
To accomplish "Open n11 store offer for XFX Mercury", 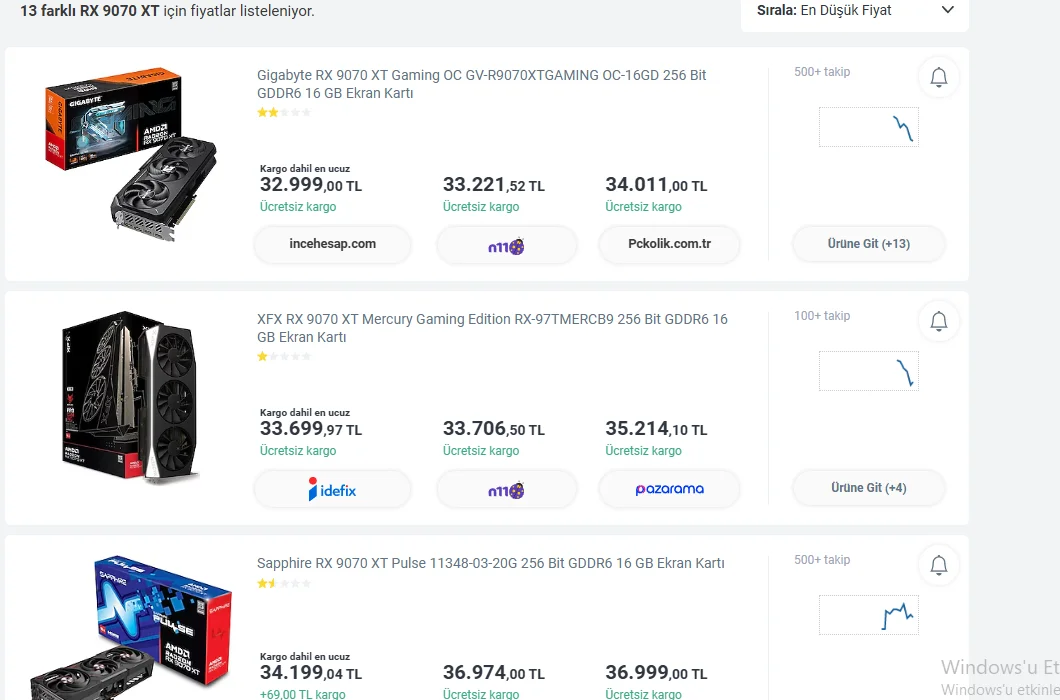I will point(506,489).
